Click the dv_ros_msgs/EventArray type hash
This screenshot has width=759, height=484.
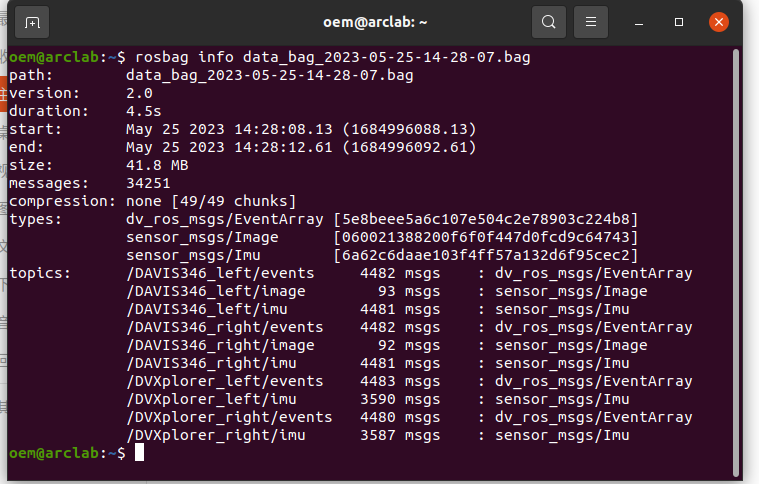(486, 219)
